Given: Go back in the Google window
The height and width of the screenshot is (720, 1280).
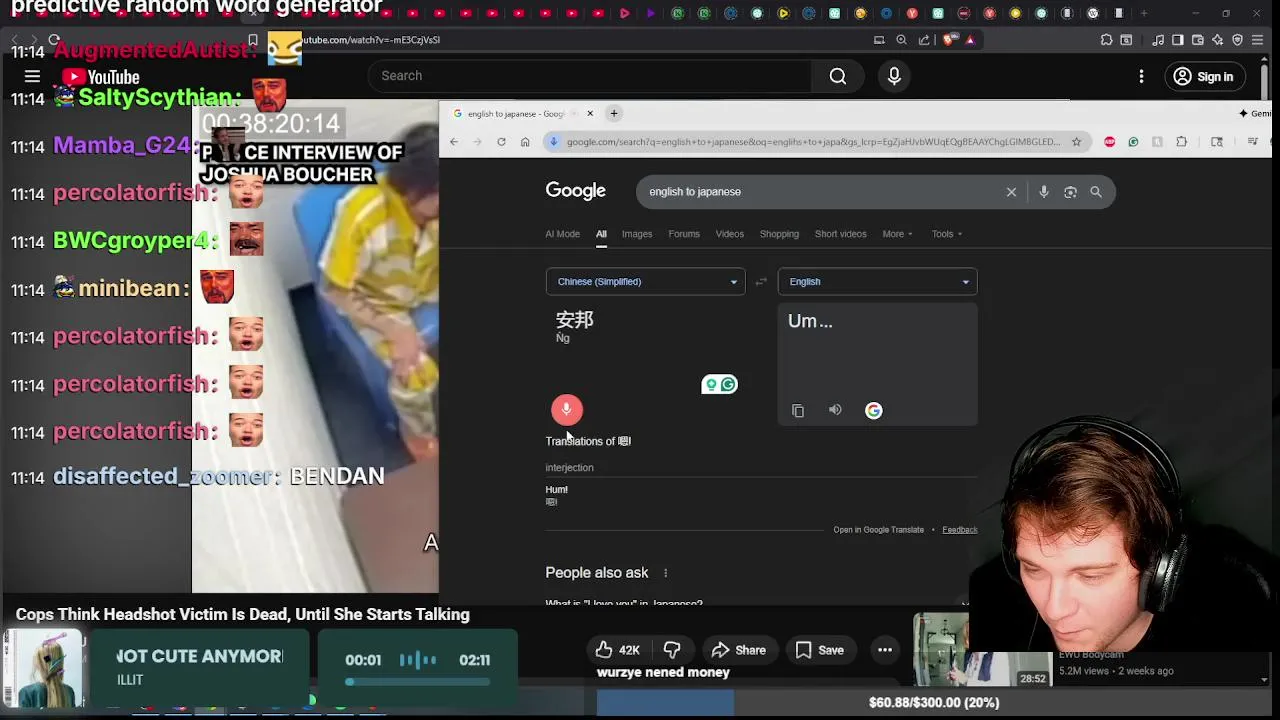Looking at the screenshot, I should (454, 142).
